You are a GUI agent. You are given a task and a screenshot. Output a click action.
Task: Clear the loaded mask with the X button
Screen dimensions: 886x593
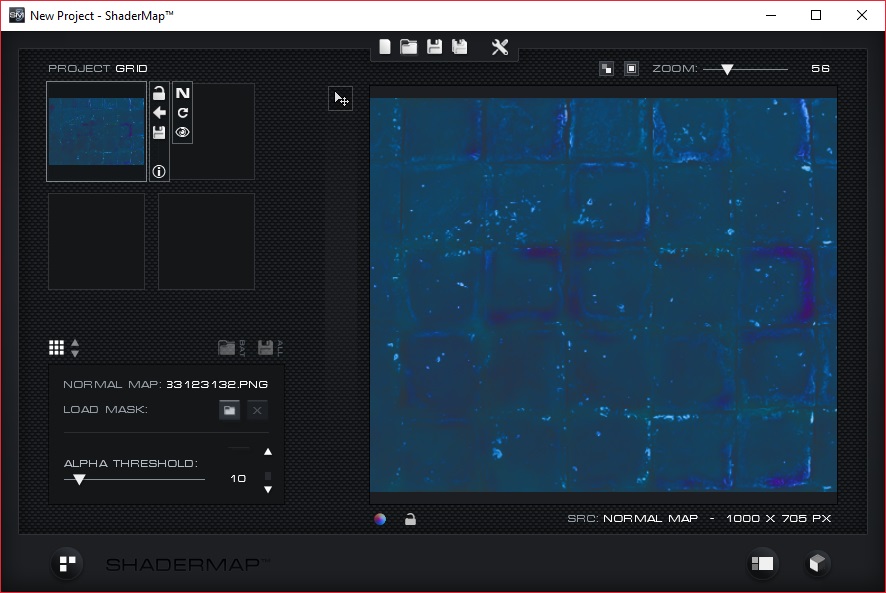coord(257,410)
